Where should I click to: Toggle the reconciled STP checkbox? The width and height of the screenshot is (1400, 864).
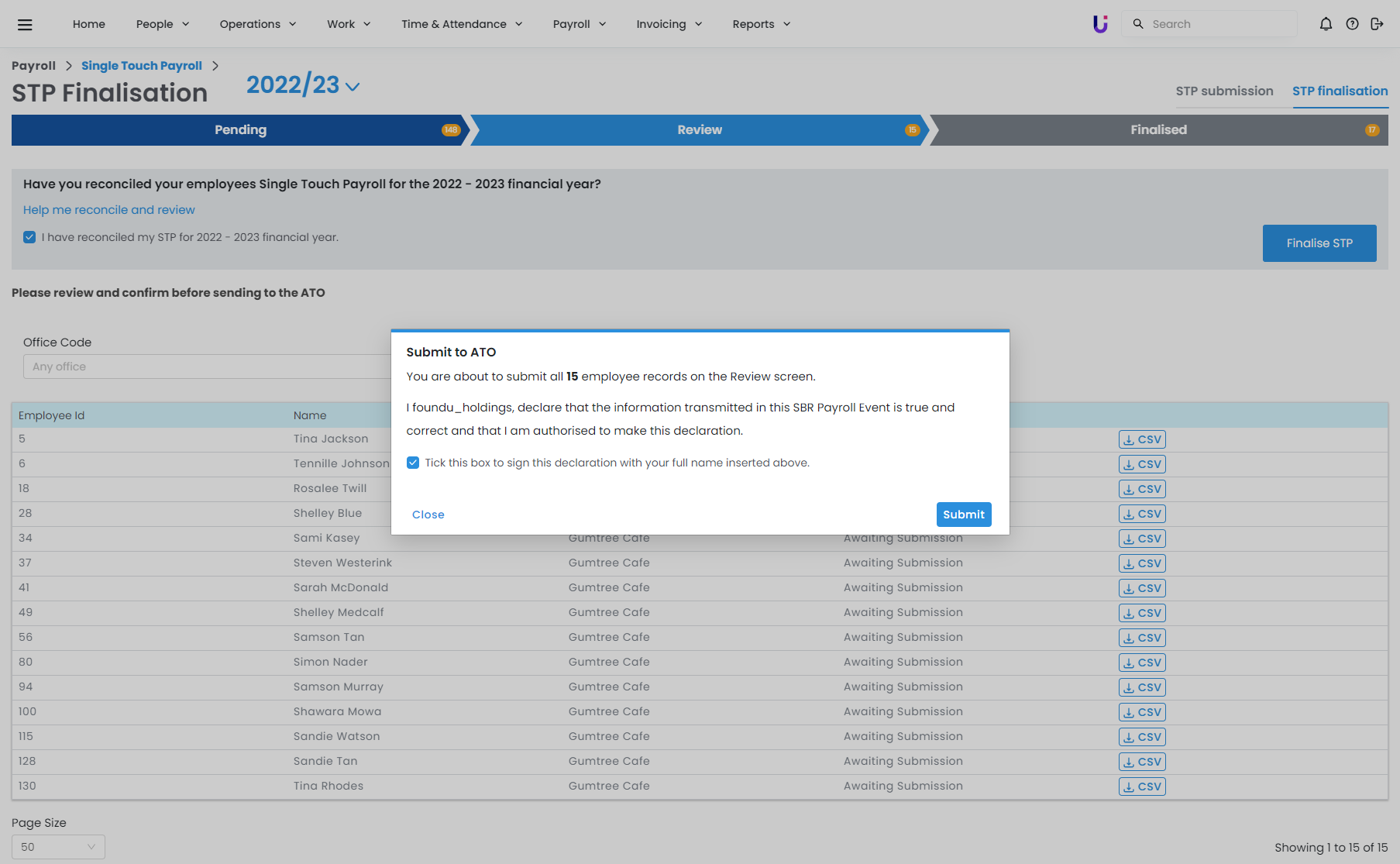click(29, 237)
